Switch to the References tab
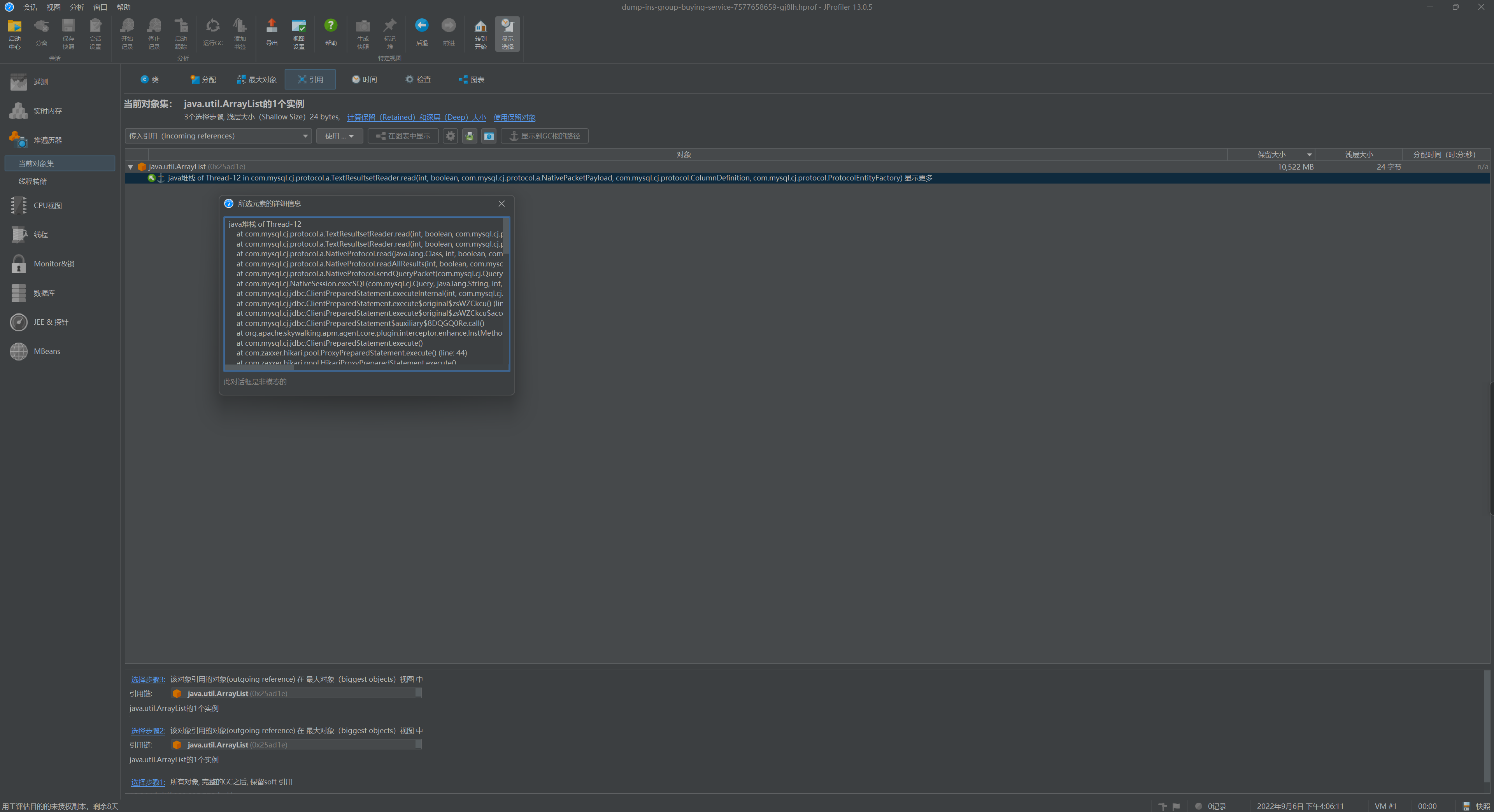 [x=310, y=79]
